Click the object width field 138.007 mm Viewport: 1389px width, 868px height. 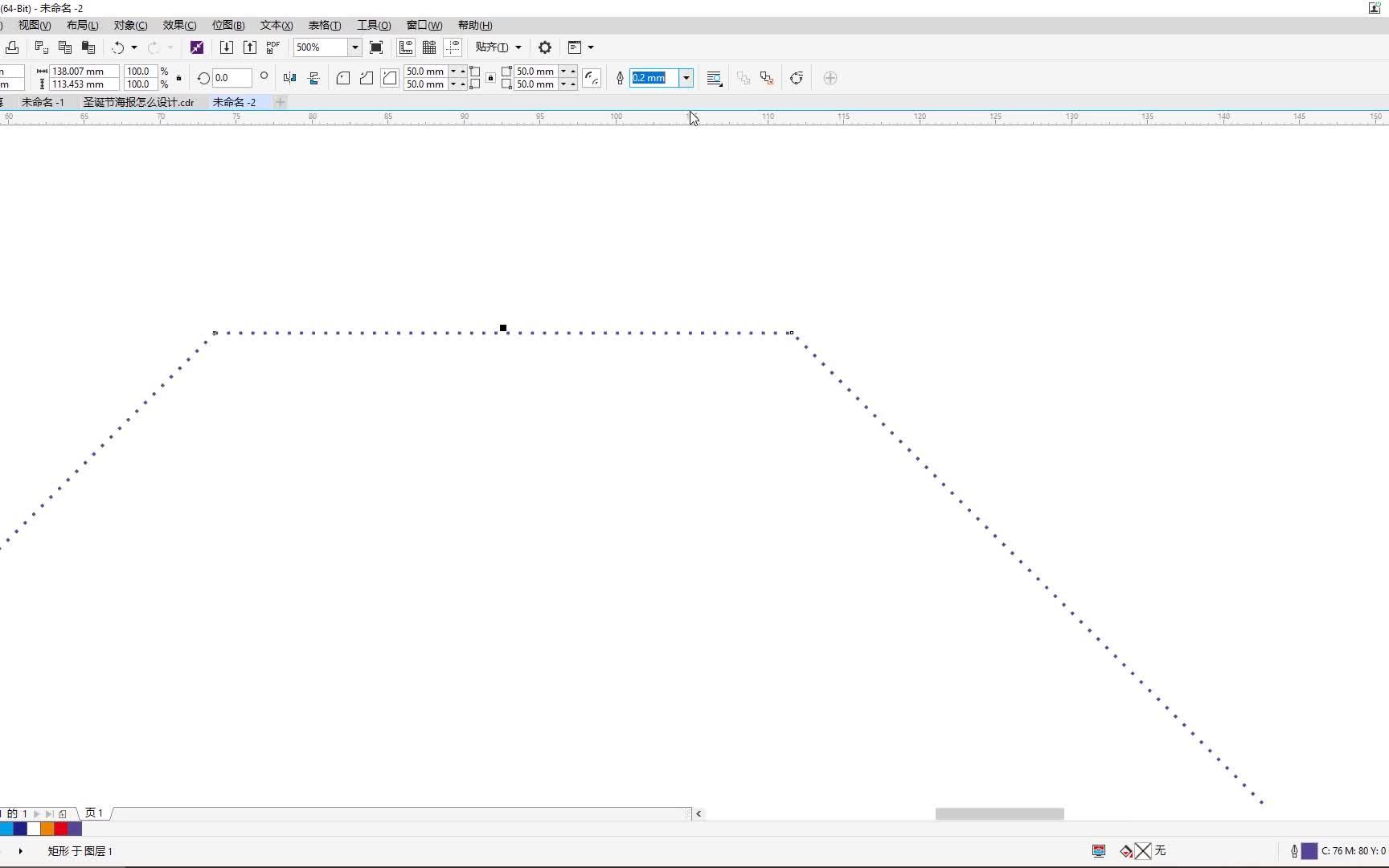coord(84,72)
